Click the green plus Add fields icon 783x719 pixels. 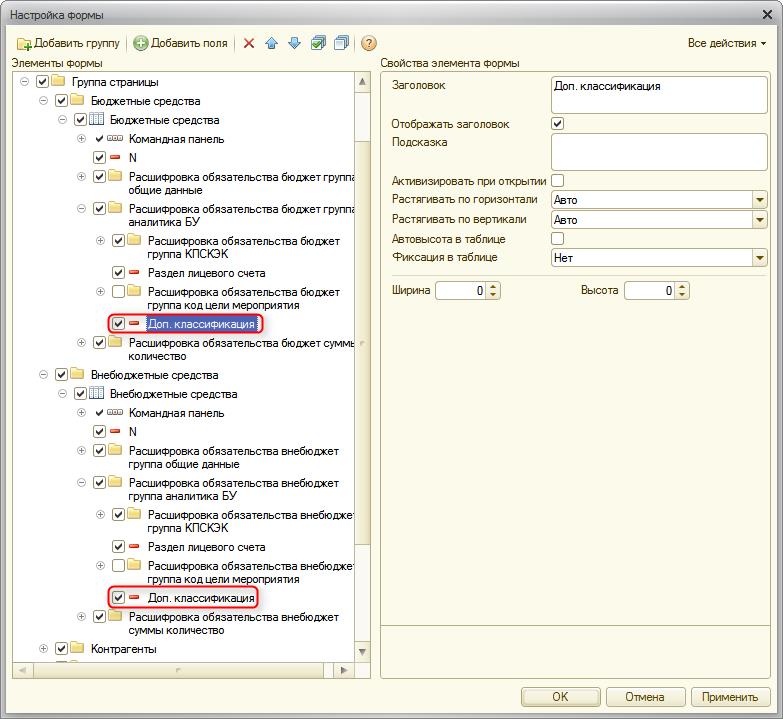pos(141,43)
